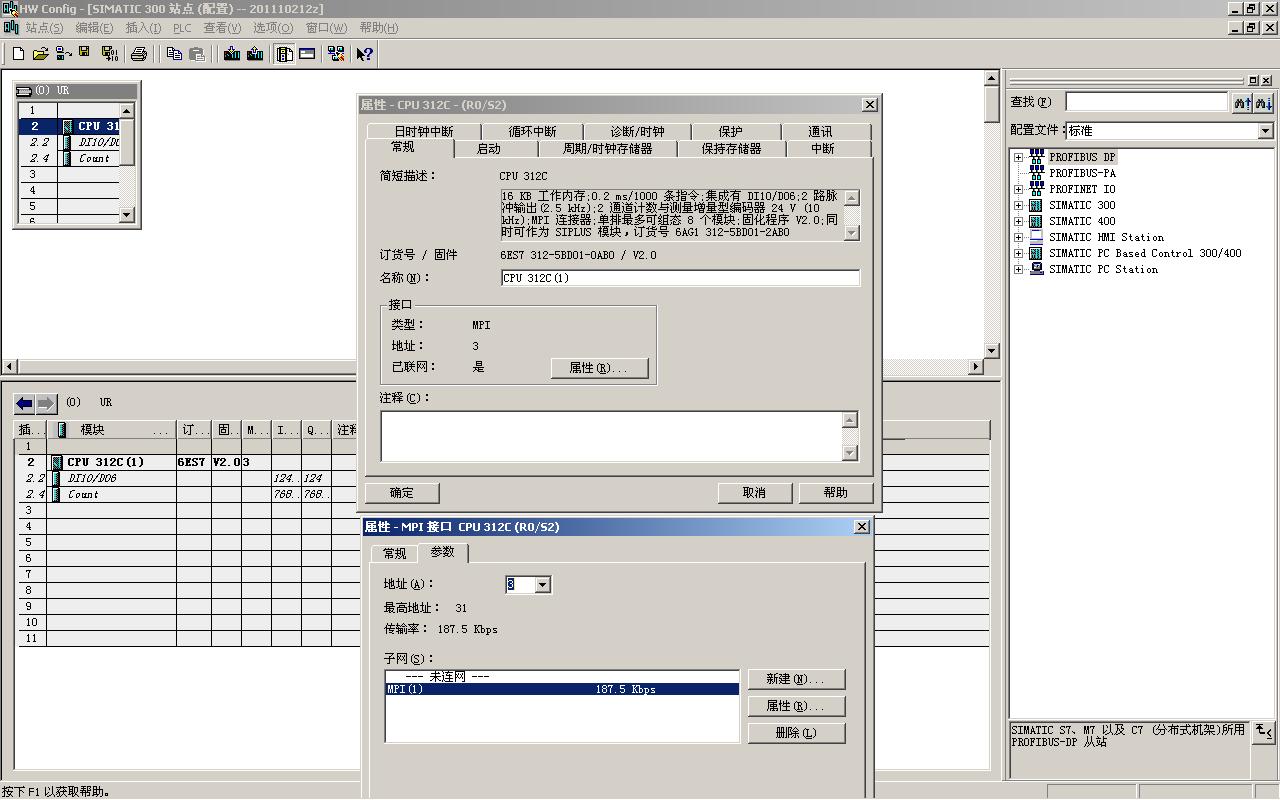Click 帮助 in CPU 312C properties

tap(836, 492)
